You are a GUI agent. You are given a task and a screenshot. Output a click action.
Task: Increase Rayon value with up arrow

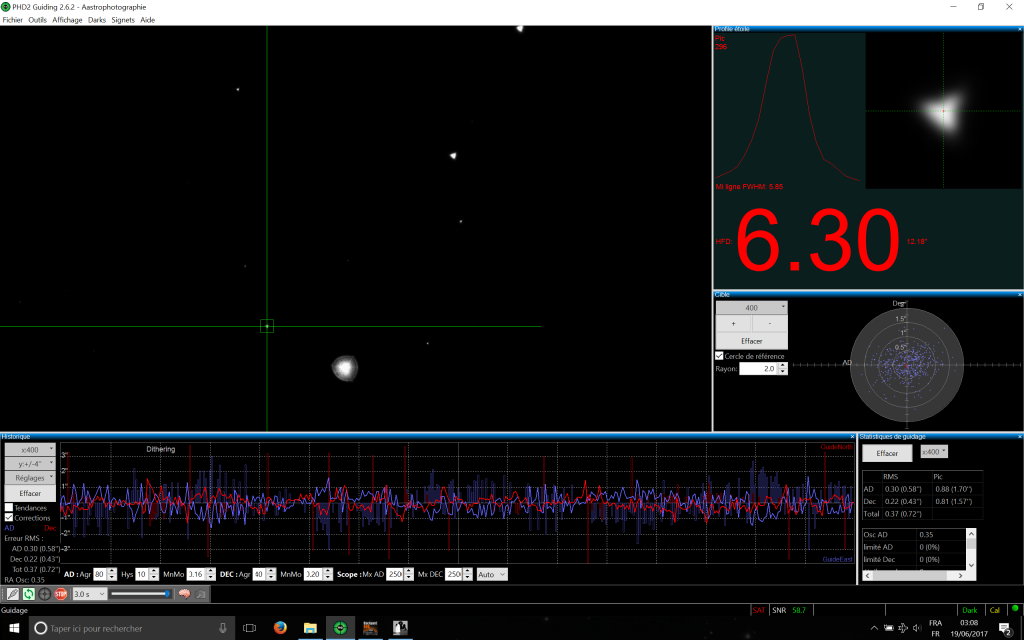coord(783,366)
